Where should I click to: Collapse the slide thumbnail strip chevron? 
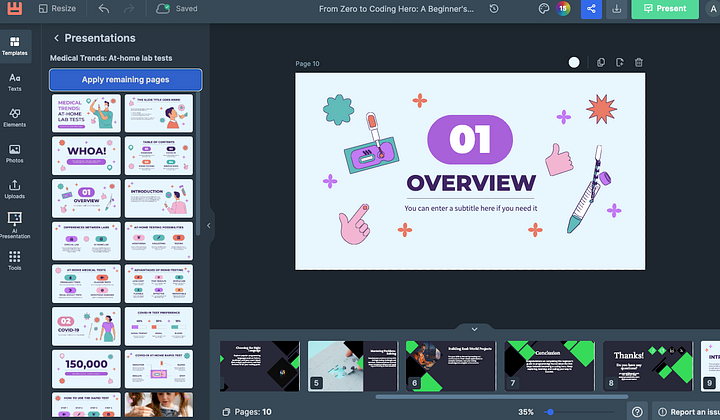[474, 329]
